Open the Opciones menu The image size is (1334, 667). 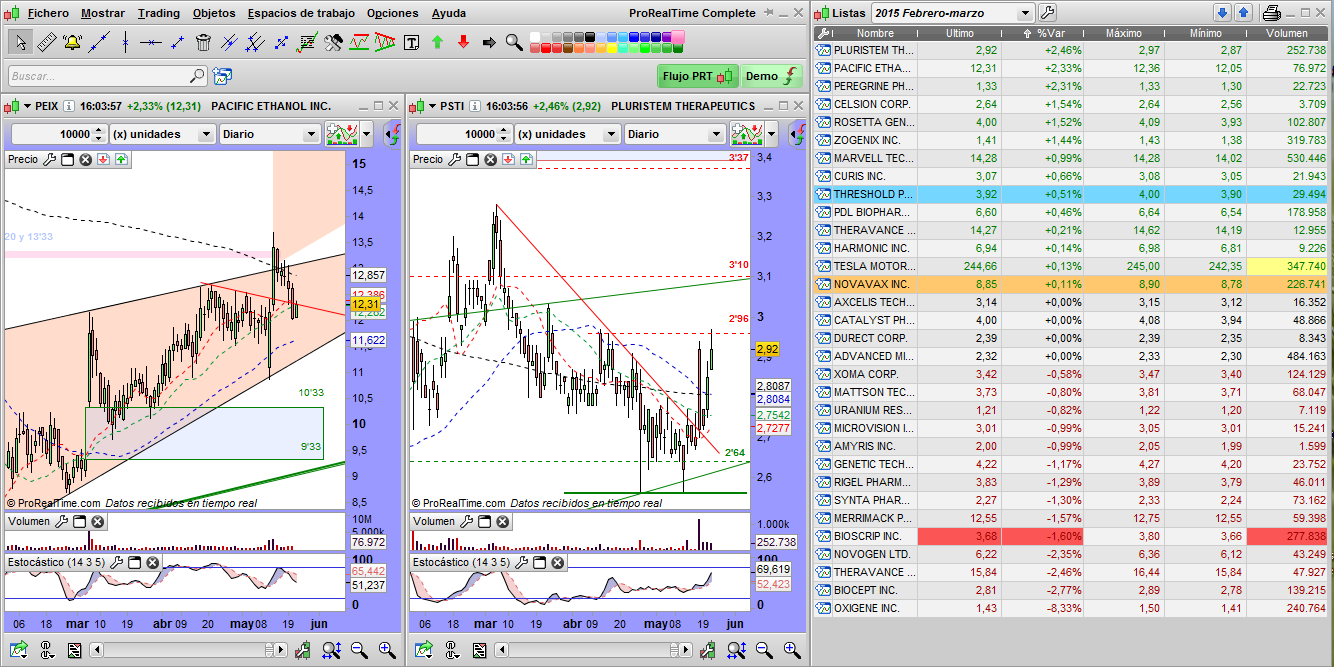pos(393,13)
